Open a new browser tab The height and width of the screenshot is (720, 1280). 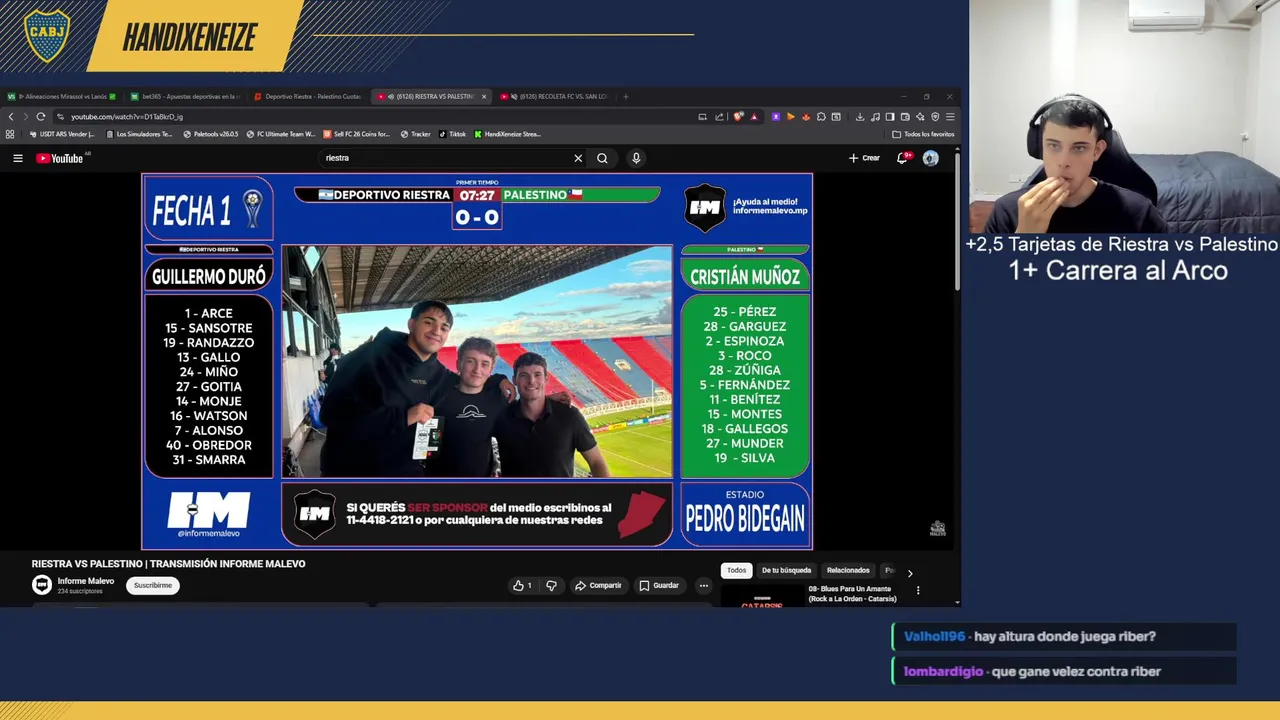click(626, 97)
